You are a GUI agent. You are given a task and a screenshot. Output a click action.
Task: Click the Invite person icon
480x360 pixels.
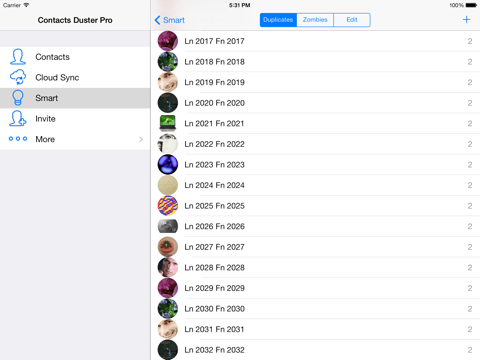click(x=18, y=119)
